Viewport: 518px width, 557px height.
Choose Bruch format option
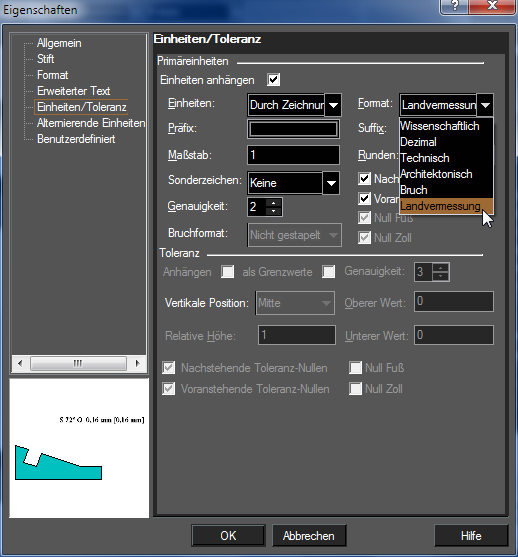click(x=446, y=190)
